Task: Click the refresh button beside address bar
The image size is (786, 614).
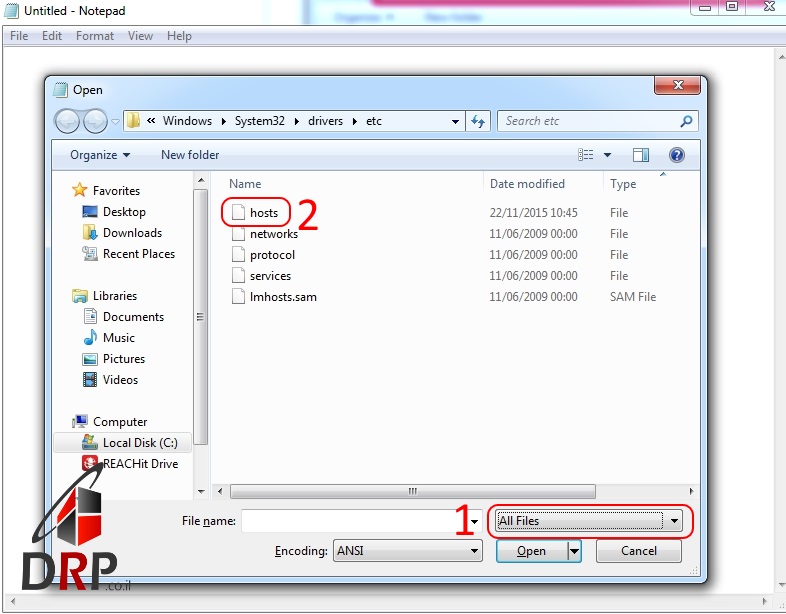Action: [x=478, y=121]
